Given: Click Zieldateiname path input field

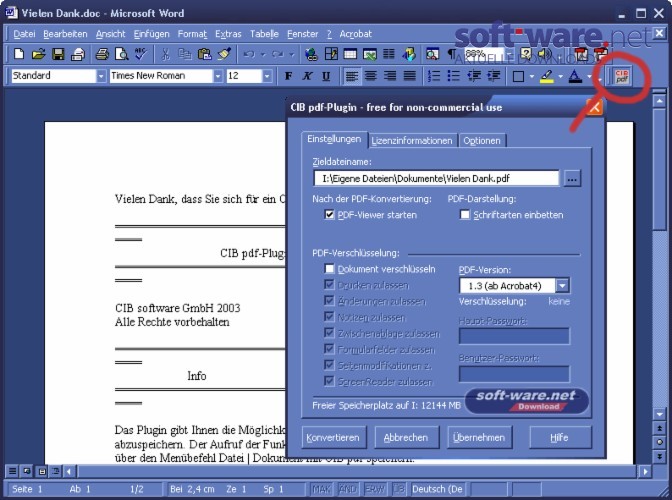Looking at the screenshot, I should pos(436,178).
